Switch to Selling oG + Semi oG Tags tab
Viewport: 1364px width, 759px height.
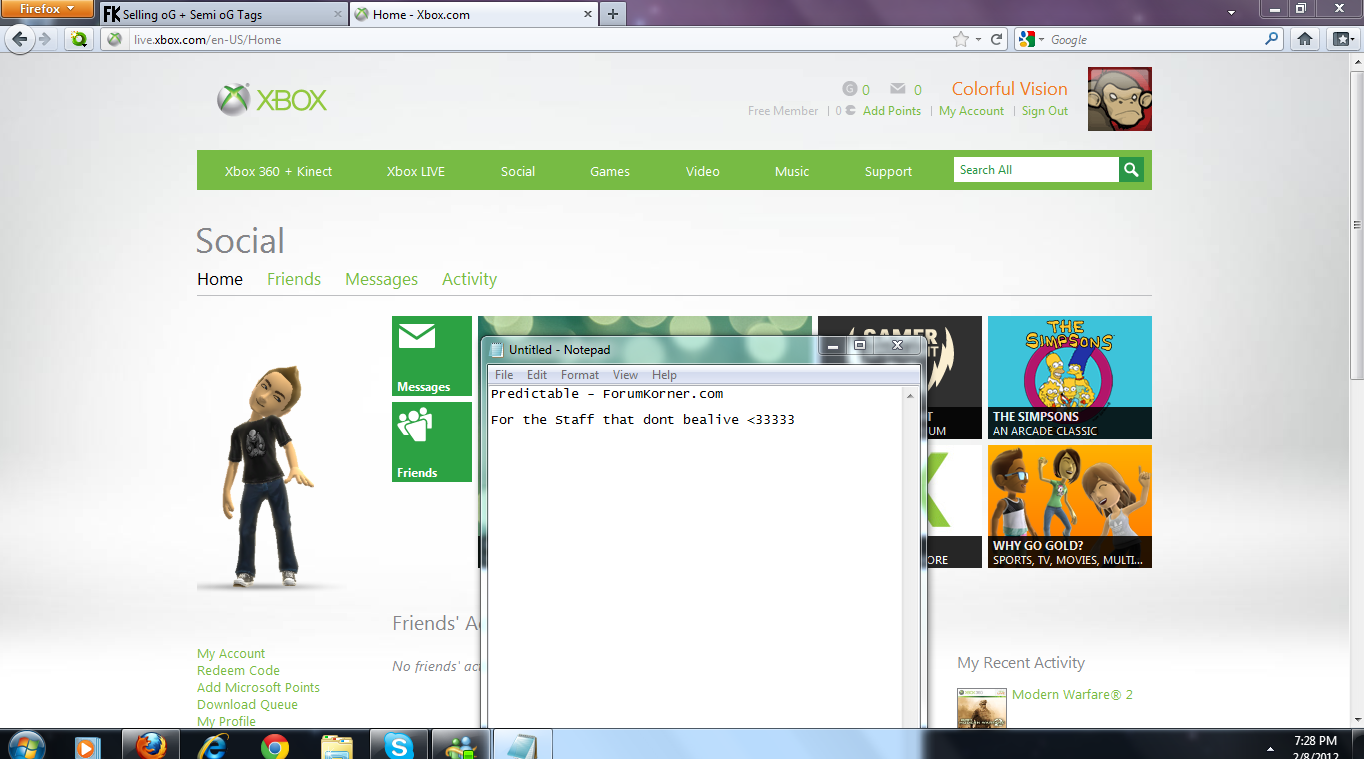[x=225, y=14]
